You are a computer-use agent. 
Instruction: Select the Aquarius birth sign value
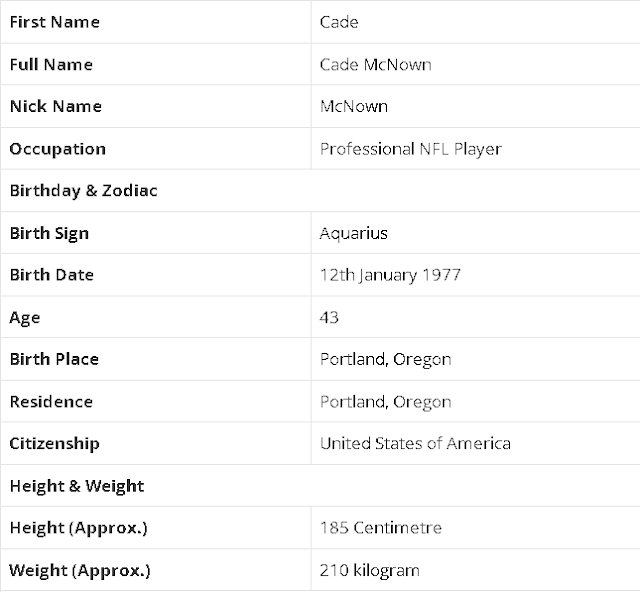(353, 233)
